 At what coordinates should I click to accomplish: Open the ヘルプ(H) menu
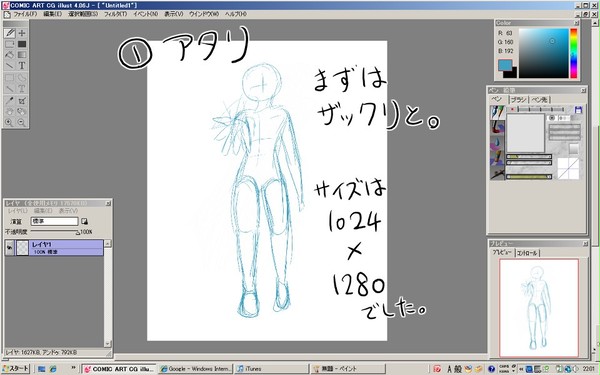click(236, 14)
